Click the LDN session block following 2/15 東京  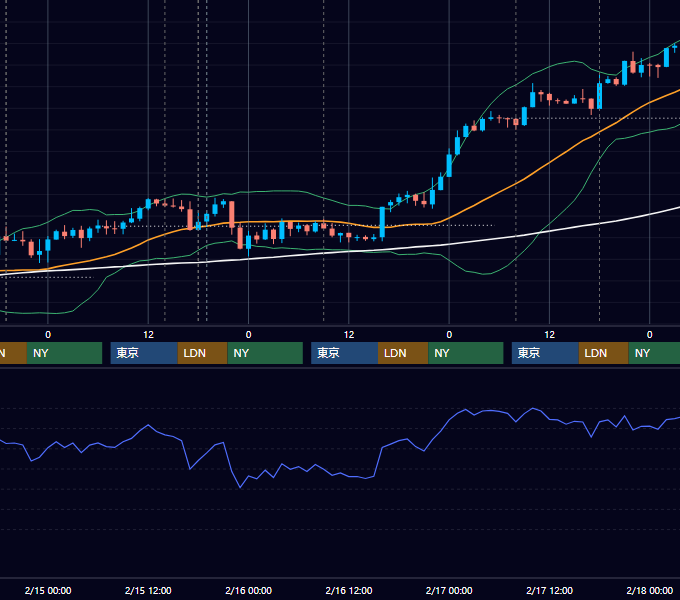point(203,353)
